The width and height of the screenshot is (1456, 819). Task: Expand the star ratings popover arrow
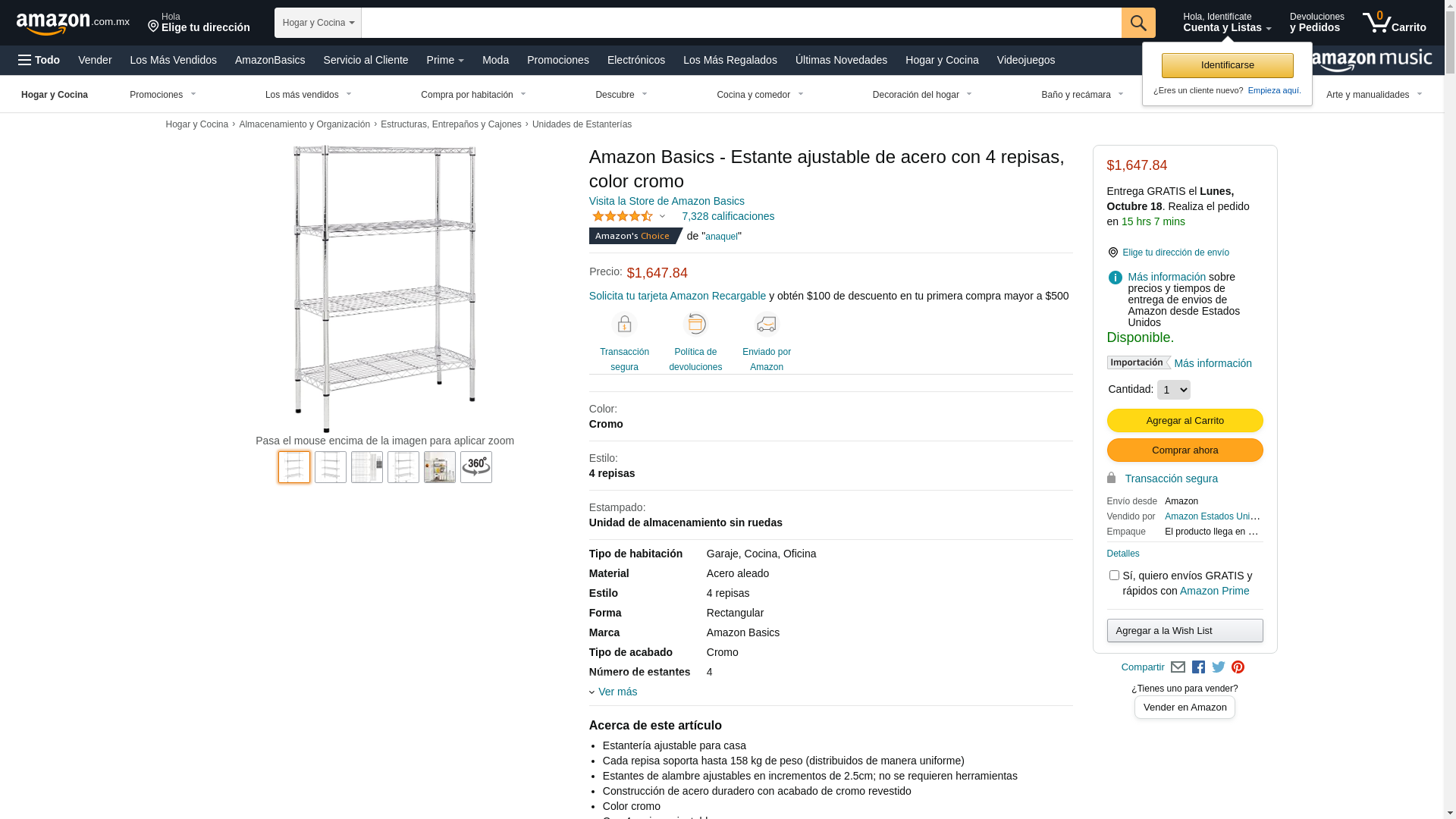[x=662, y=217]
